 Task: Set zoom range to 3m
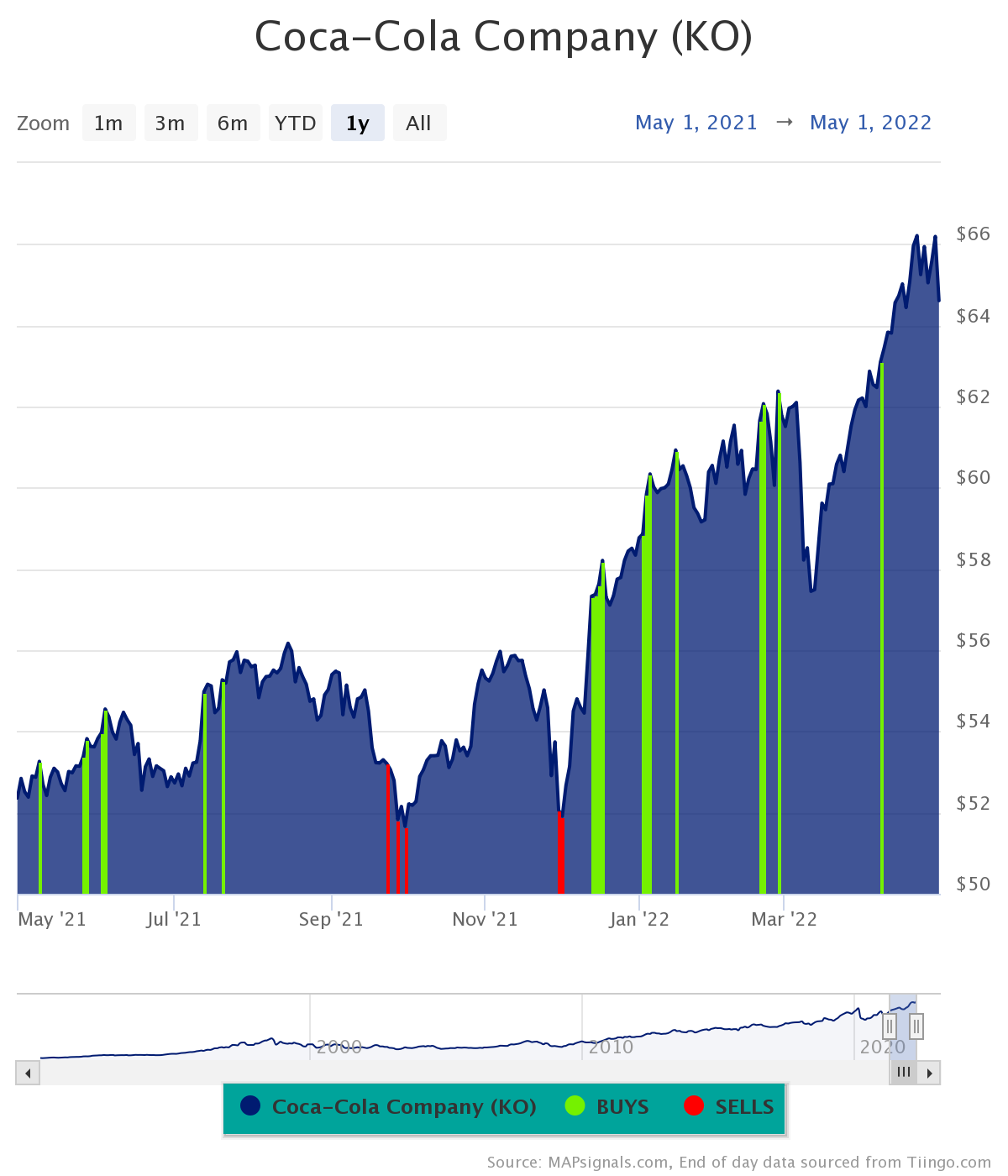[171, 123]
